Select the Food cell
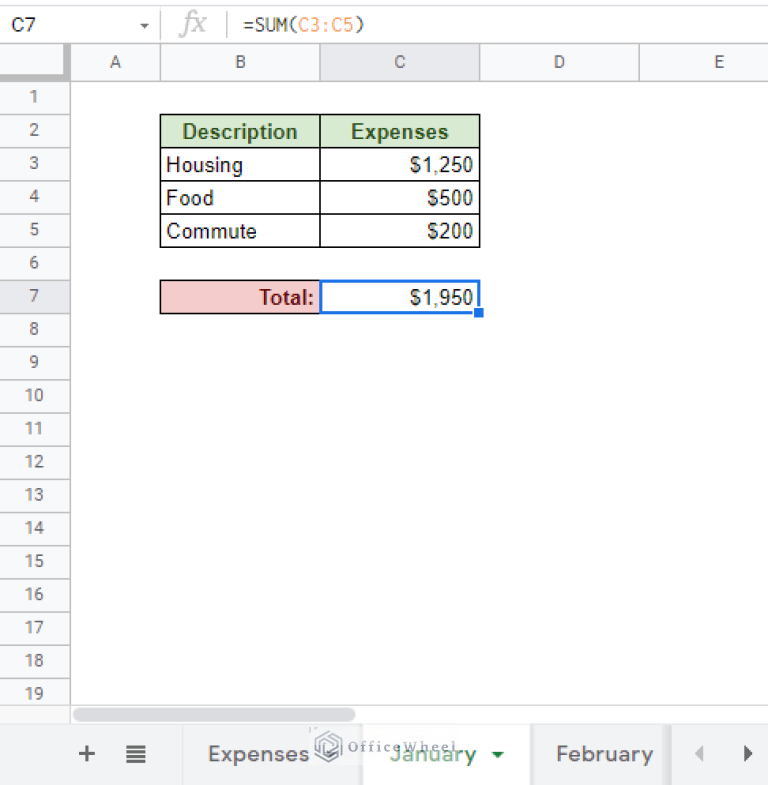Viewport: 768px width, 785px height. (x=240, y=198)
